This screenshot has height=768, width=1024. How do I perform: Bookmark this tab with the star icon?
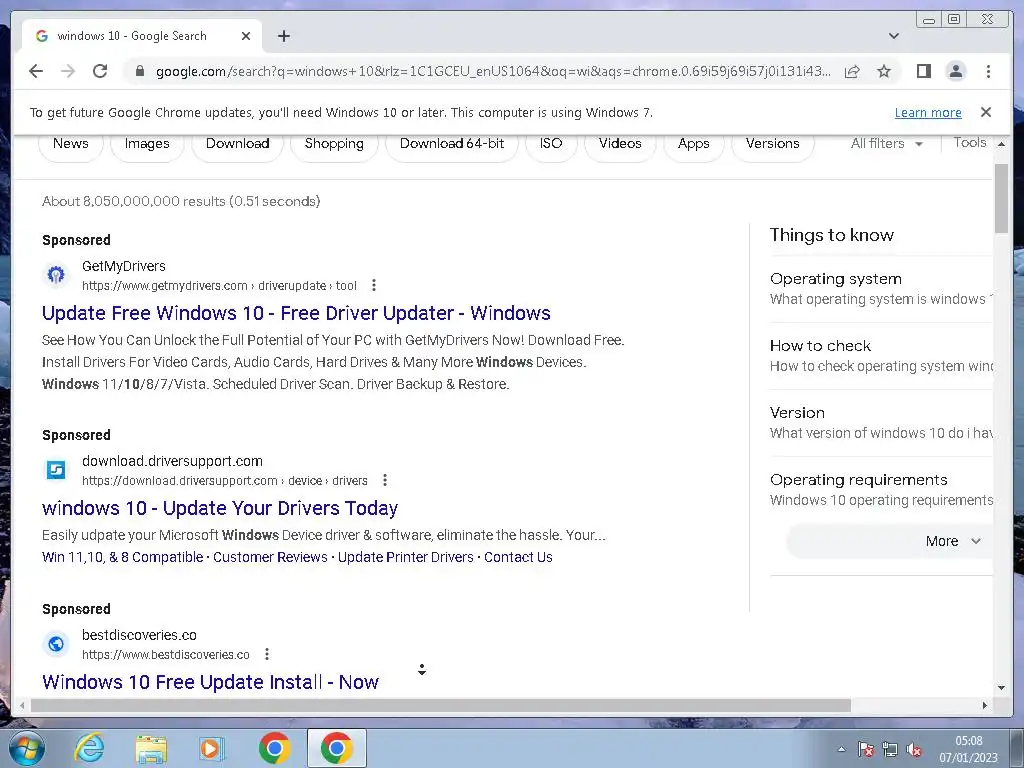click(884, 71)
